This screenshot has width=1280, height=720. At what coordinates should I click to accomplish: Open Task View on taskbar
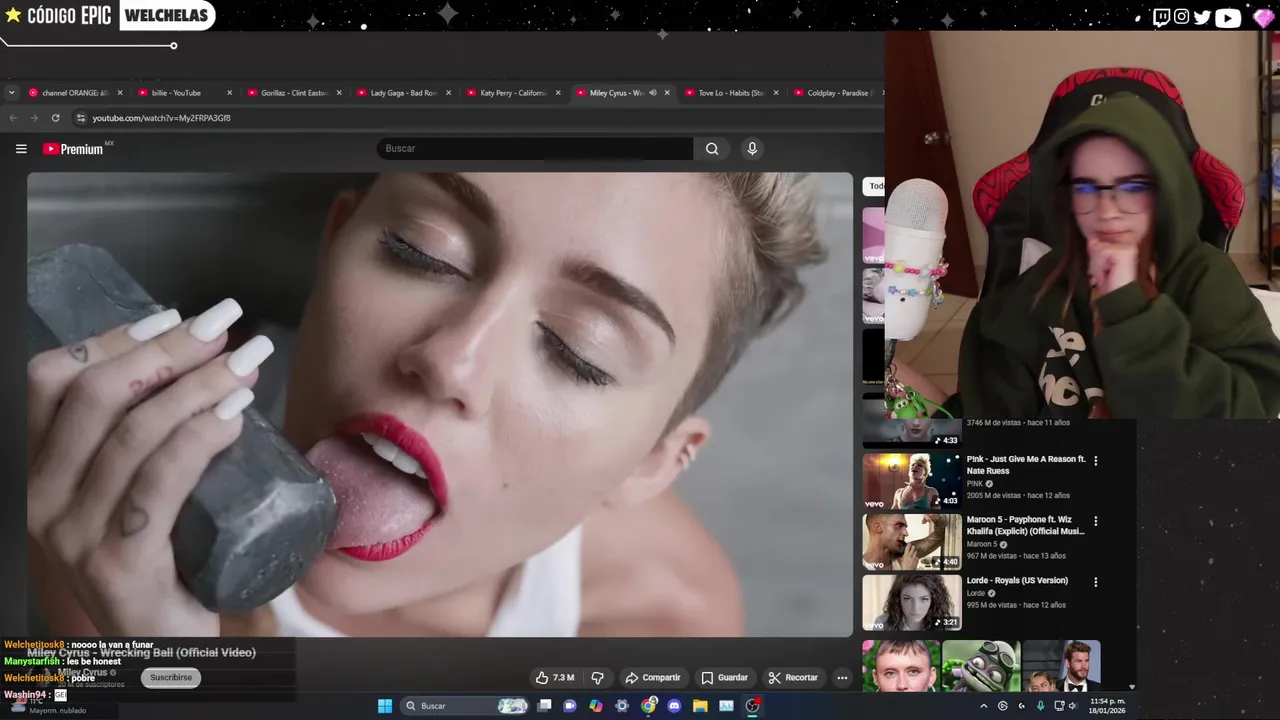click(x=544, y=706)
